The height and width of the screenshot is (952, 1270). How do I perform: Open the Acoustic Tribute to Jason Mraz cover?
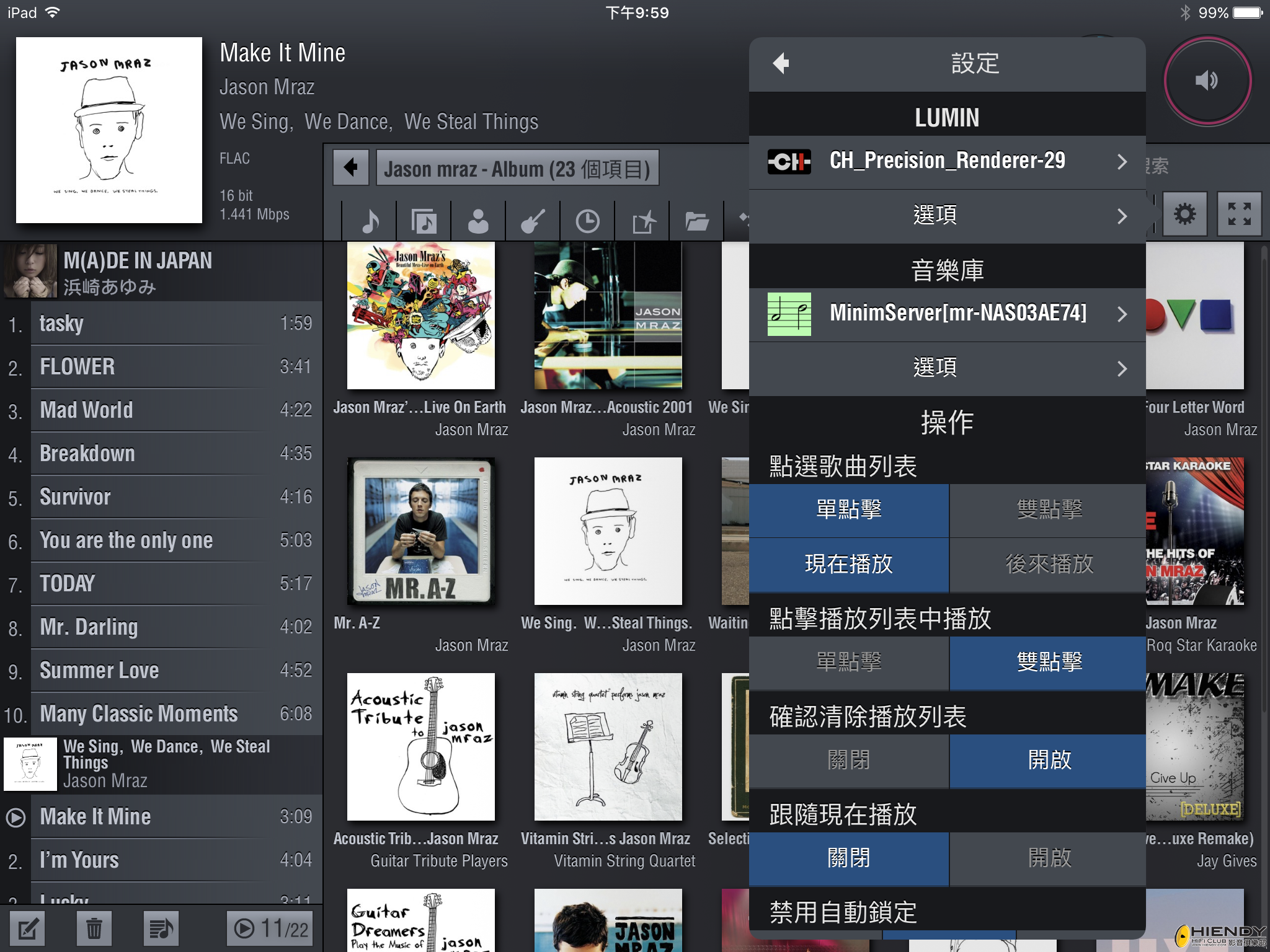421,747
